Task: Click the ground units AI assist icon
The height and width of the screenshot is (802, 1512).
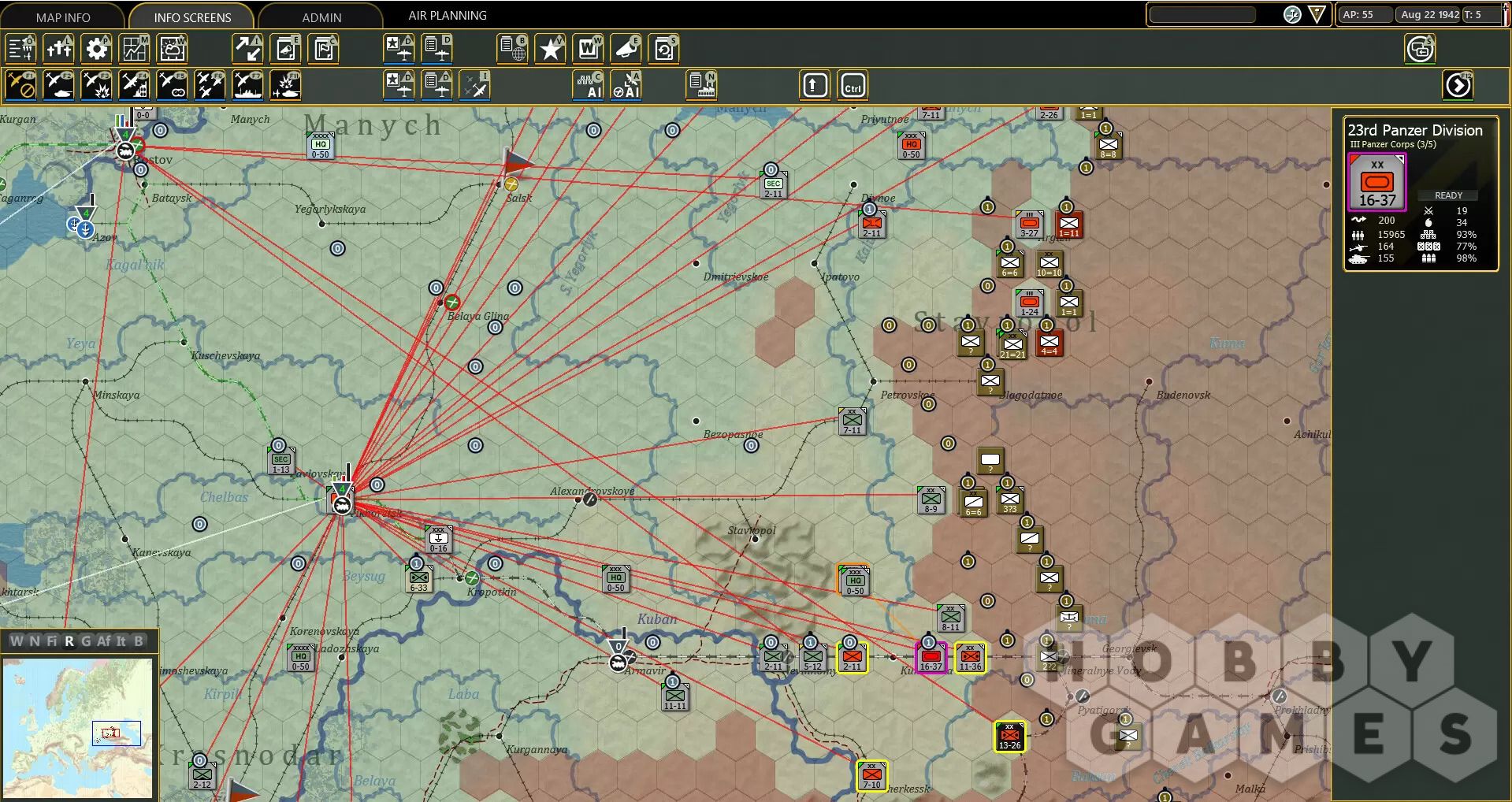Action: tap(589, 85)
